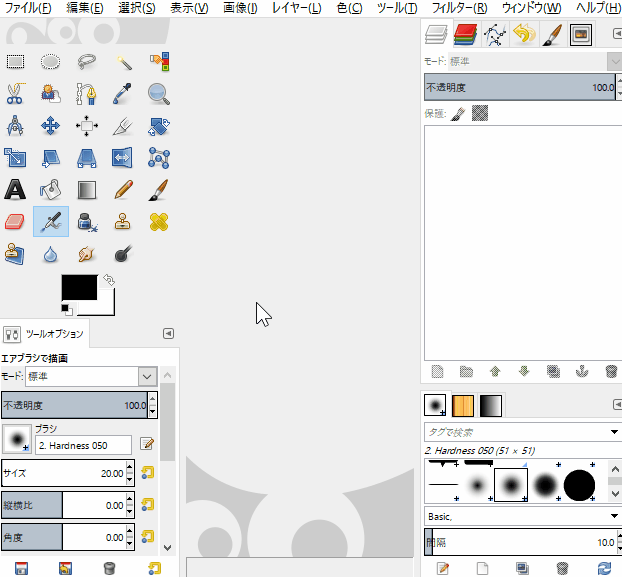This screenshot has height=577, width=622.
Task: Open the 編集 menu
Action: click(x=84, y=8)
